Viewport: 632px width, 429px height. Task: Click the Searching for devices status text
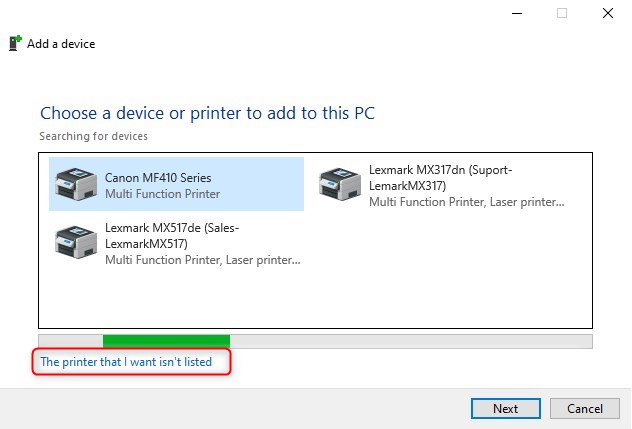94,136
